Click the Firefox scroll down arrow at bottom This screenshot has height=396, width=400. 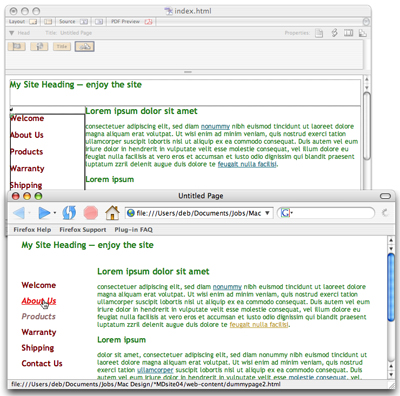(x=391, y=374)
